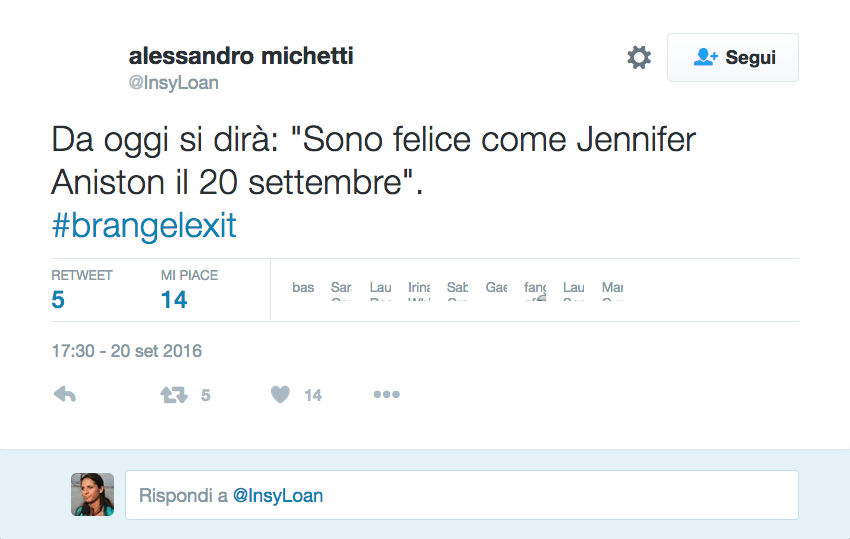Click the alessandro michetti profile name
The width and height of the screenshot is (850, 539).
tap(241, 56)
